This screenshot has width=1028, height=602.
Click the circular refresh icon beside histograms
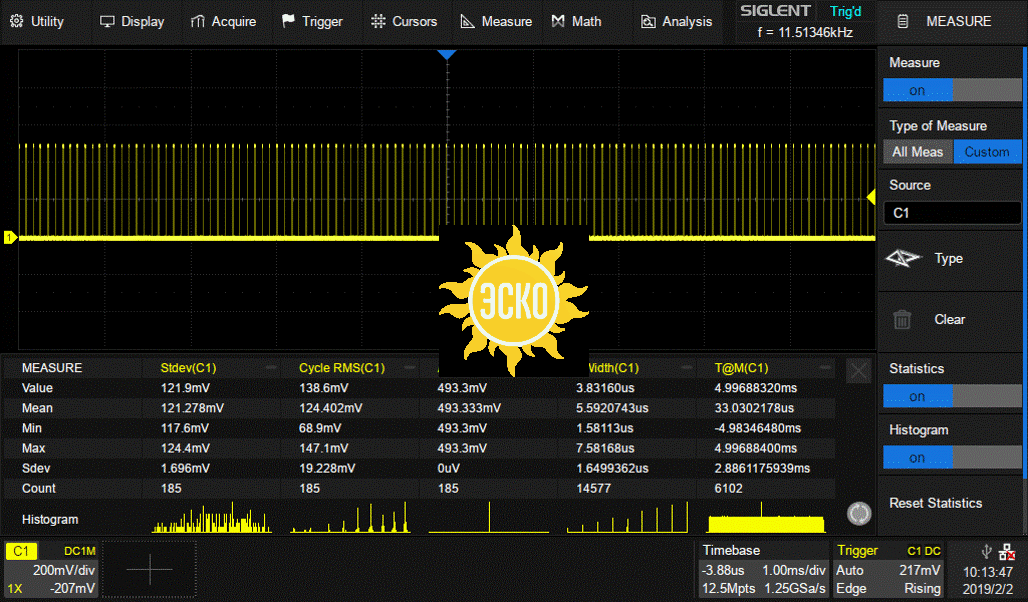pos(859,513)
